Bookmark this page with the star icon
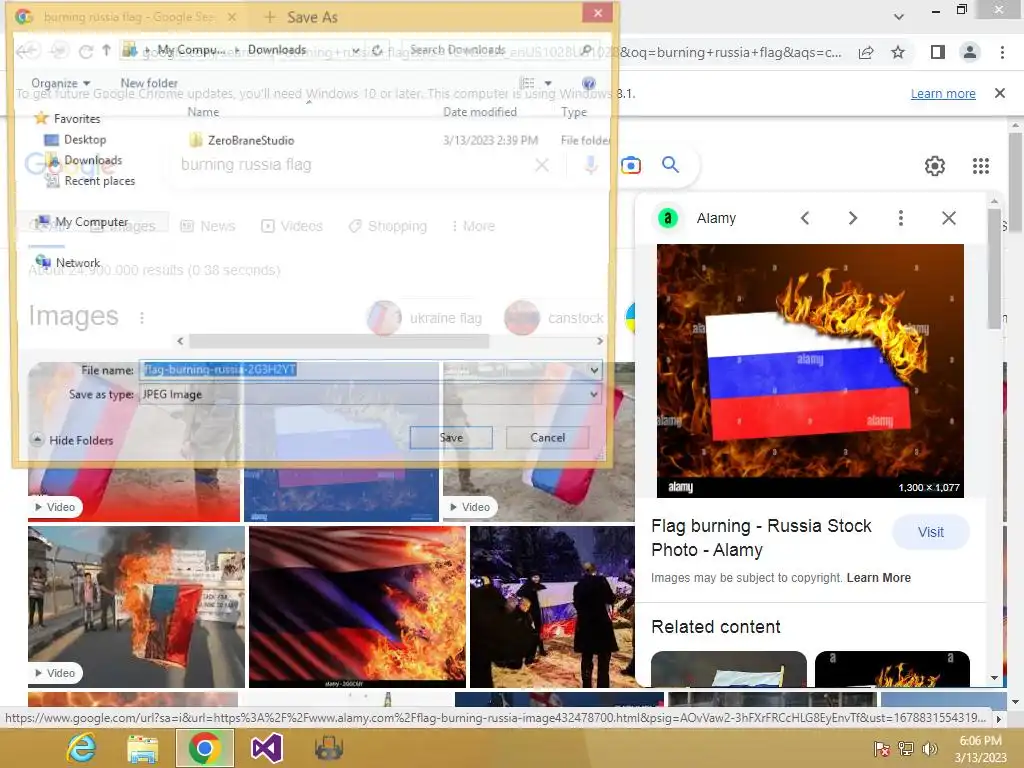The height and width of the screenshot is (768, 1024). pyautogui.click(x=898, y=52)
